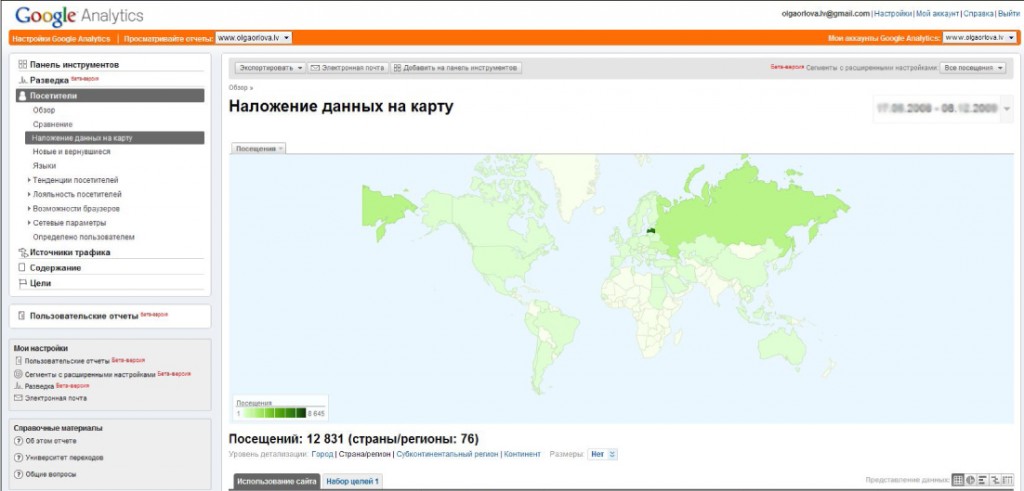Click the Справка link
The height and width of the screenshot is (491, 1024).
pyautogui.click(x=978, y=13)
